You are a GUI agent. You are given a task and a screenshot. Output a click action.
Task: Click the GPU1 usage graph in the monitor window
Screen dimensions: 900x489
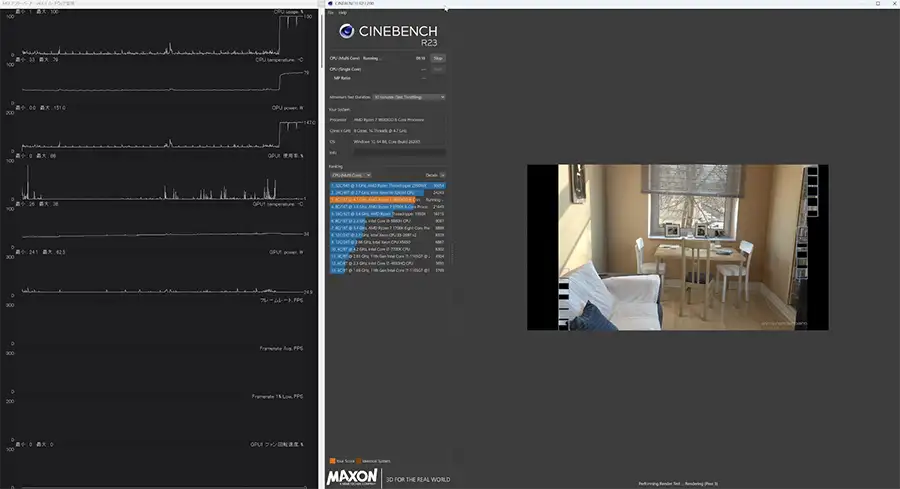tap(162, 180)
